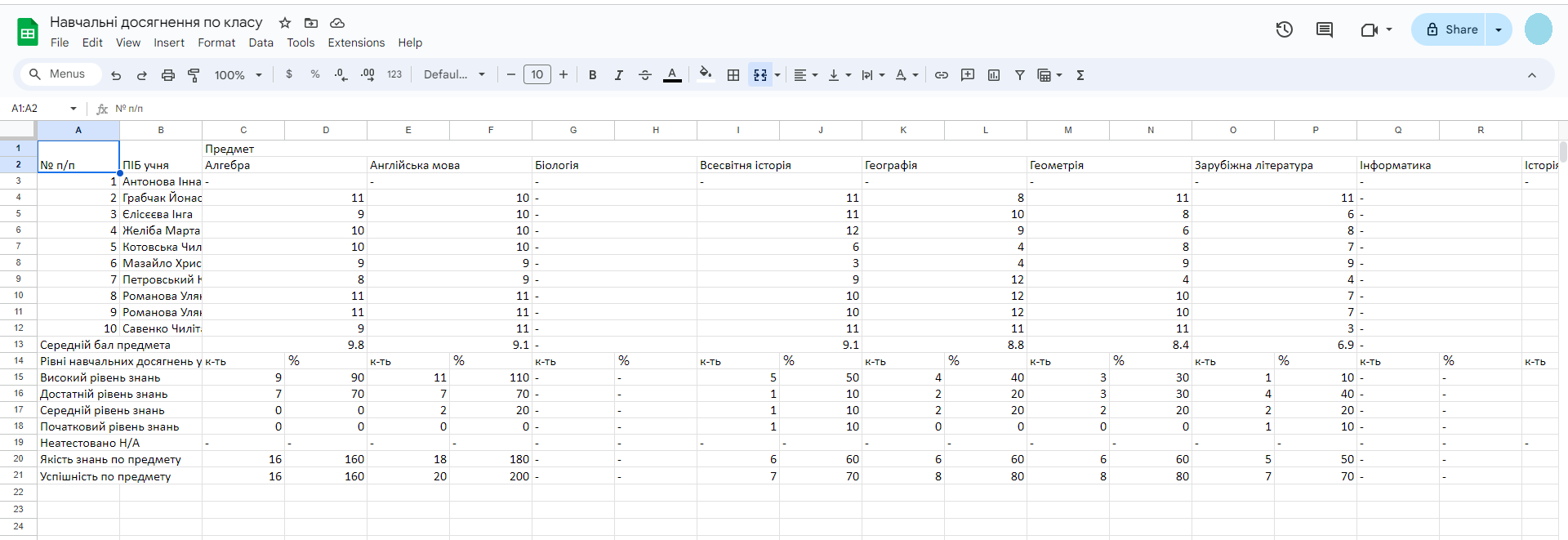Expand the default font dropdown

tap(454, 75)
